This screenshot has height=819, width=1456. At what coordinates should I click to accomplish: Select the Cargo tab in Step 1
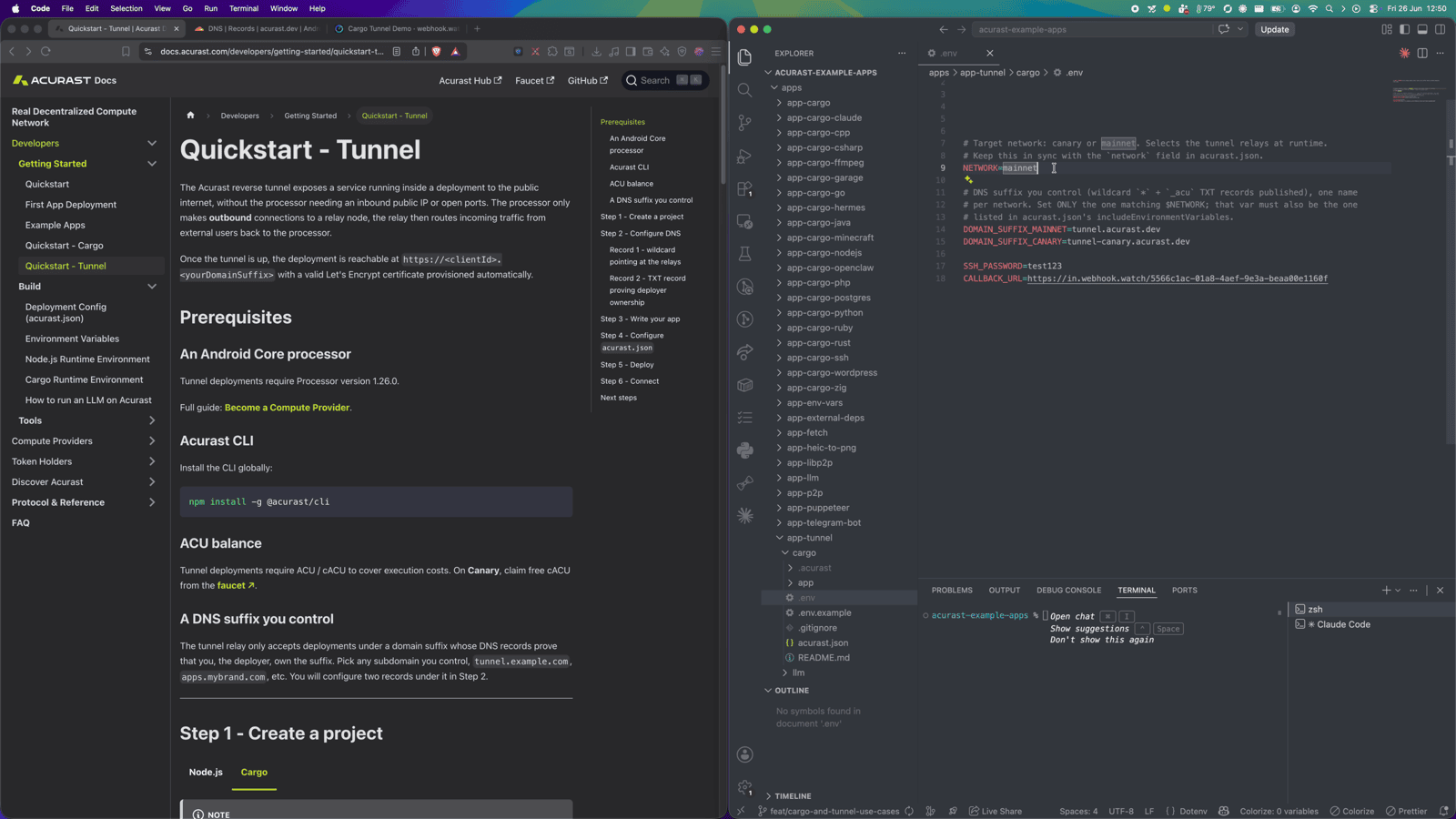coord(254,772)
